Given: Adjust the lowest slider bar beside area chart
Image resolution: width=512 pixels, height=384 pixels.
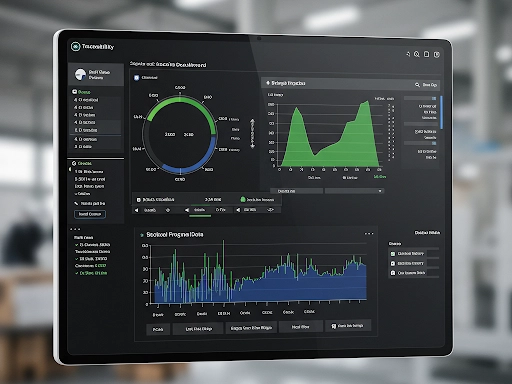Looking at the screenshot, I should point(420,143).
